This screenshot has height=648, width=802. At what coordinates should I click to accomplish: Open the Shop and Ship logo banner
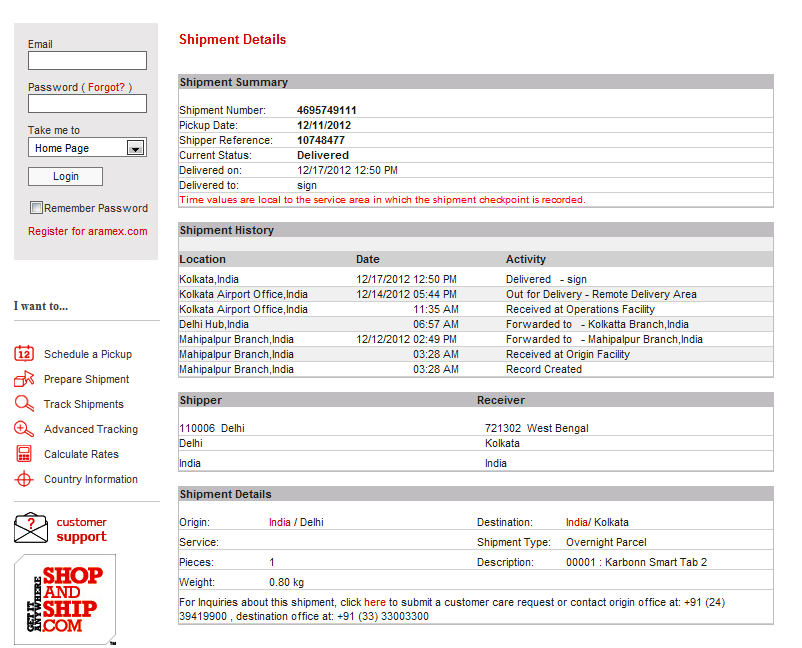pos(65,599)
